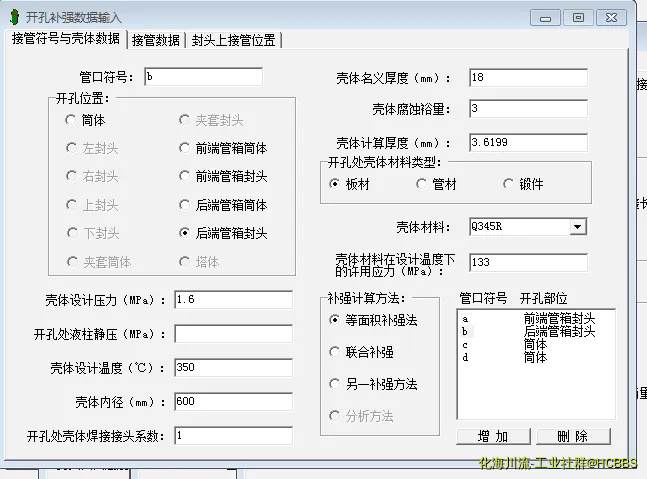
Task: Click 壳体内径 input field
Action: pos(234,402)
